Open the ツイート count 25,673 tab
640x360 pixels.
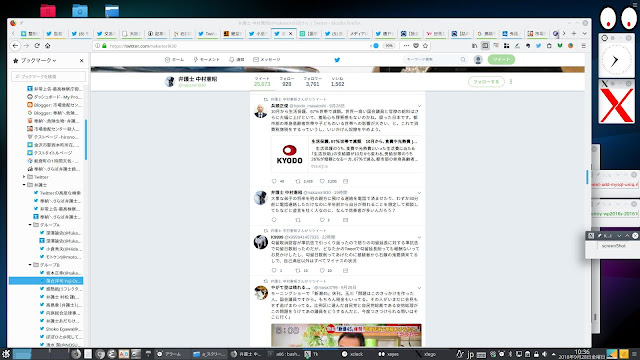point(262,82)
